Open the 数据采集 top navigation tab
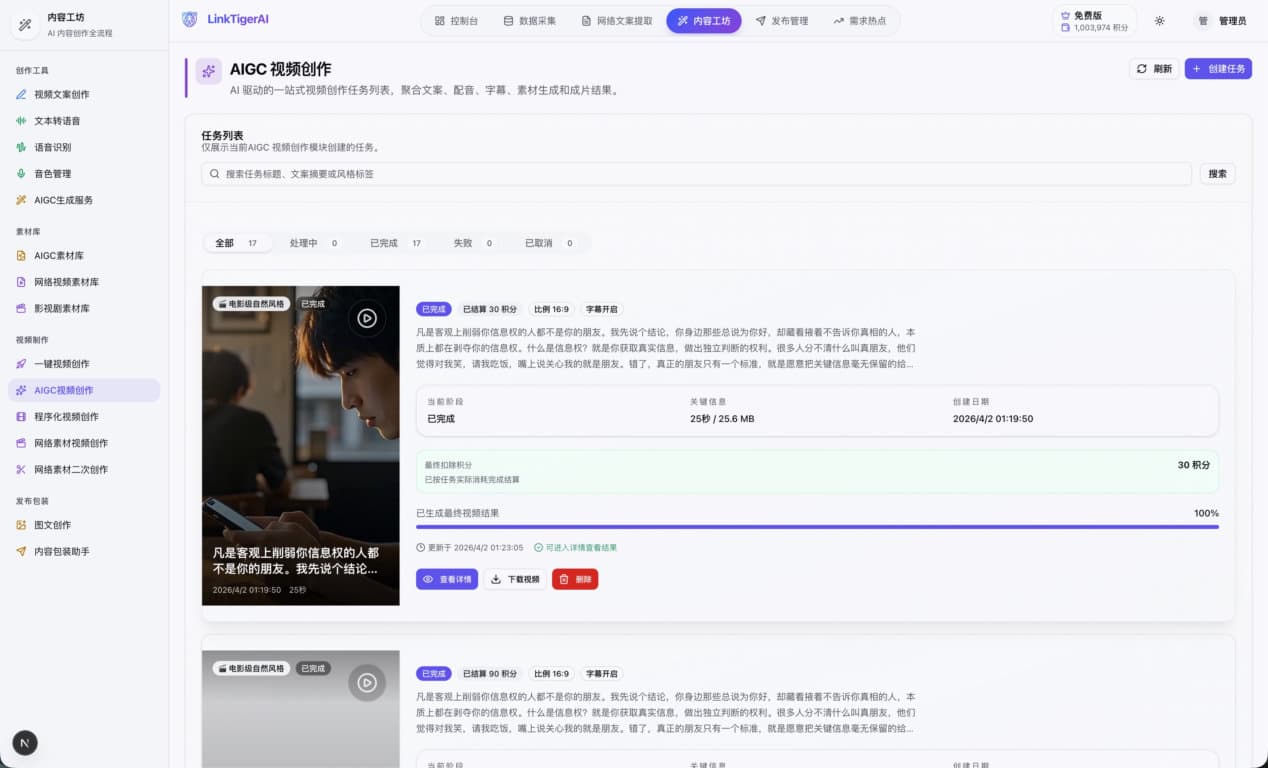Image resolution: width=1268 pixels, height=768 pixels. coord(529,21)
